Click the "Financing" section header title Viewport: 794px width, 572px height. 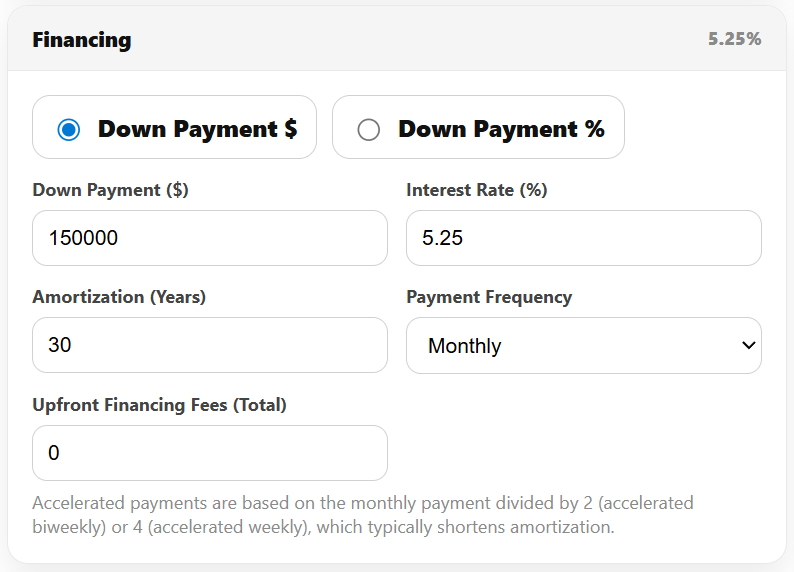tap(82, 40)
